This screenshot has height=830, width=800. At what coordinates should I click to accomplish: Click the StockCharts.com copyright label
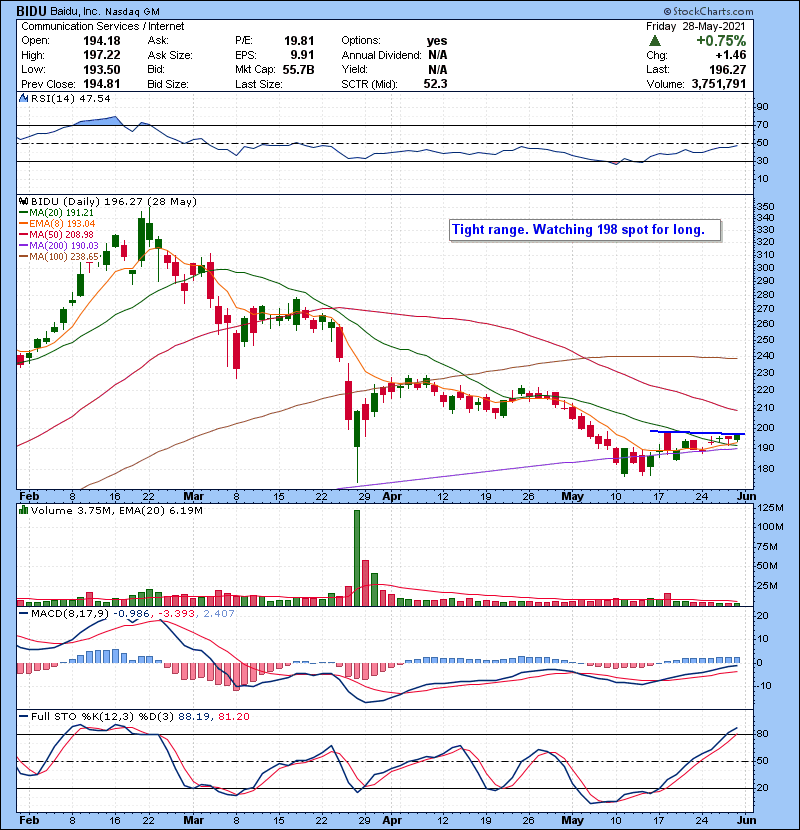(x=708, y=11)
